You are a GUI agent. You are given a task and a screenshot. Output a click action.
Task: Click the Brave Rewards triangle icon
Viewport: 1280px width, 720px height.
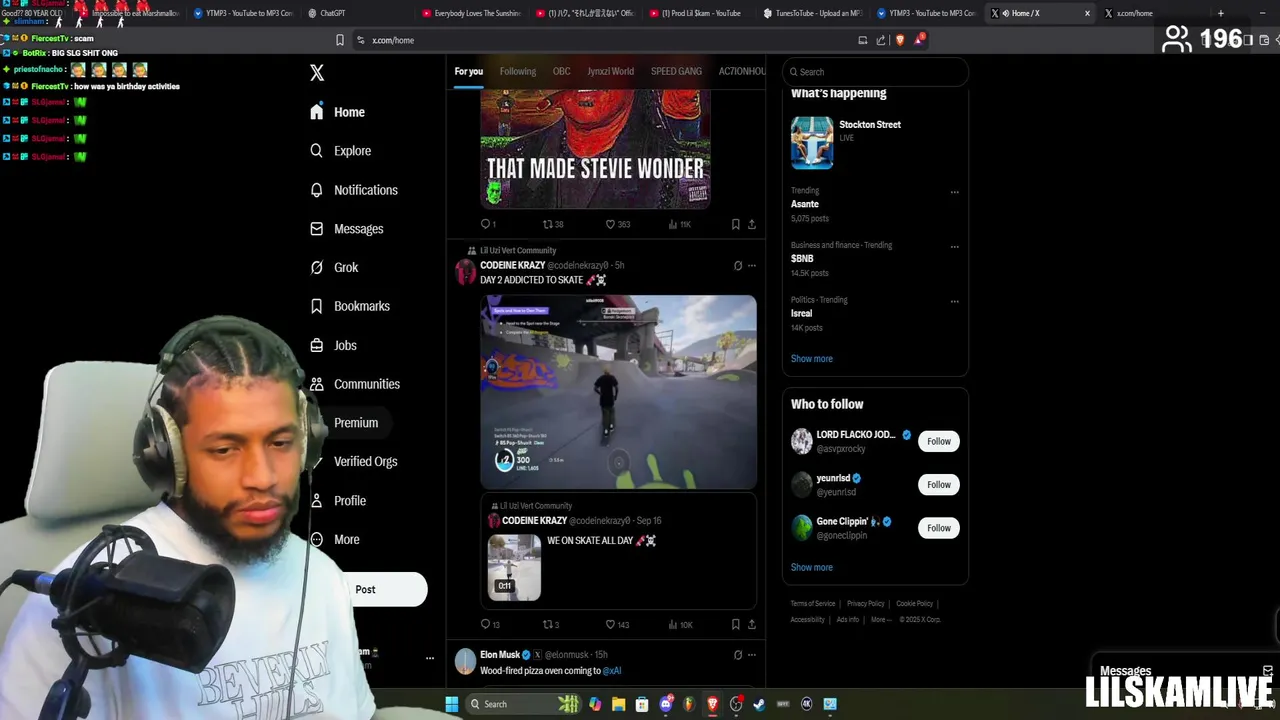click(x=918, y=40)
